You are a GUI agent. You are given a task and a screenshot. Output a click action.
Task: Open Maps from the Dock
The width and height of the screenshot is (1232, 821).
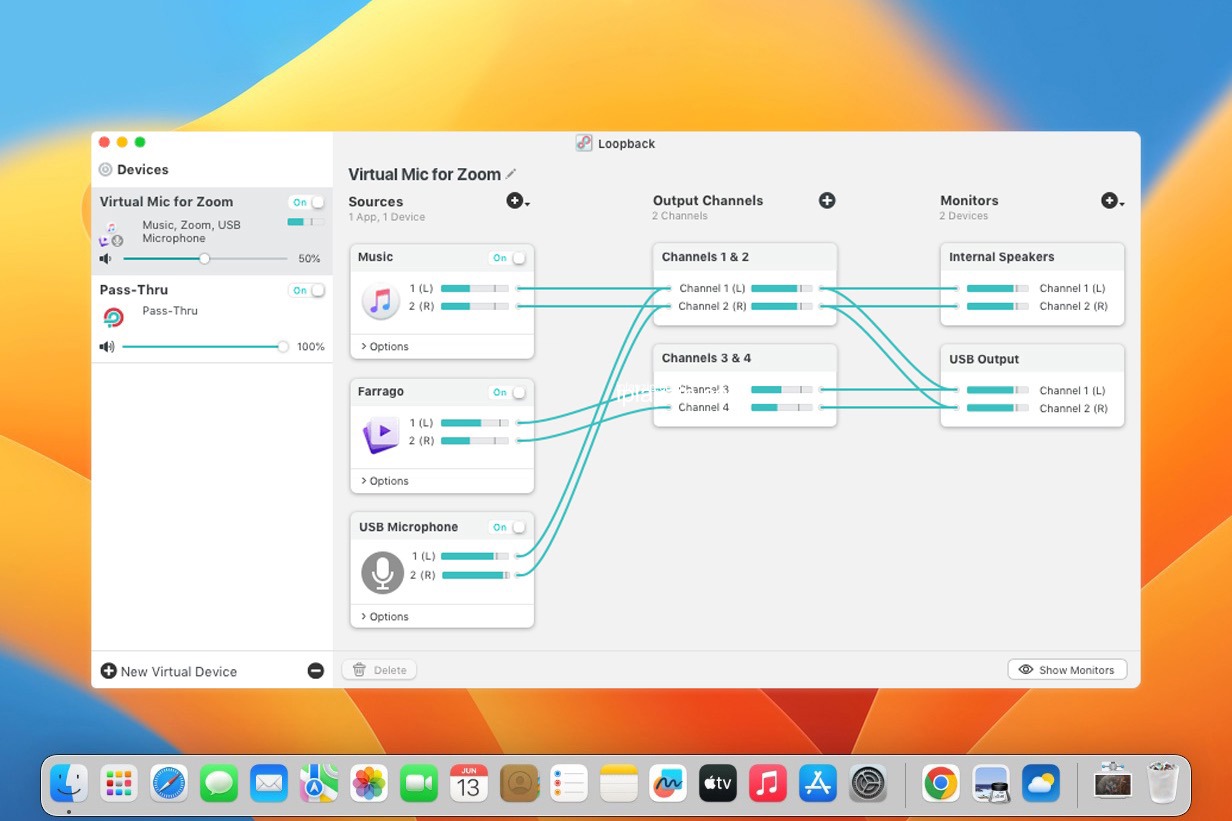click(319, 783)
